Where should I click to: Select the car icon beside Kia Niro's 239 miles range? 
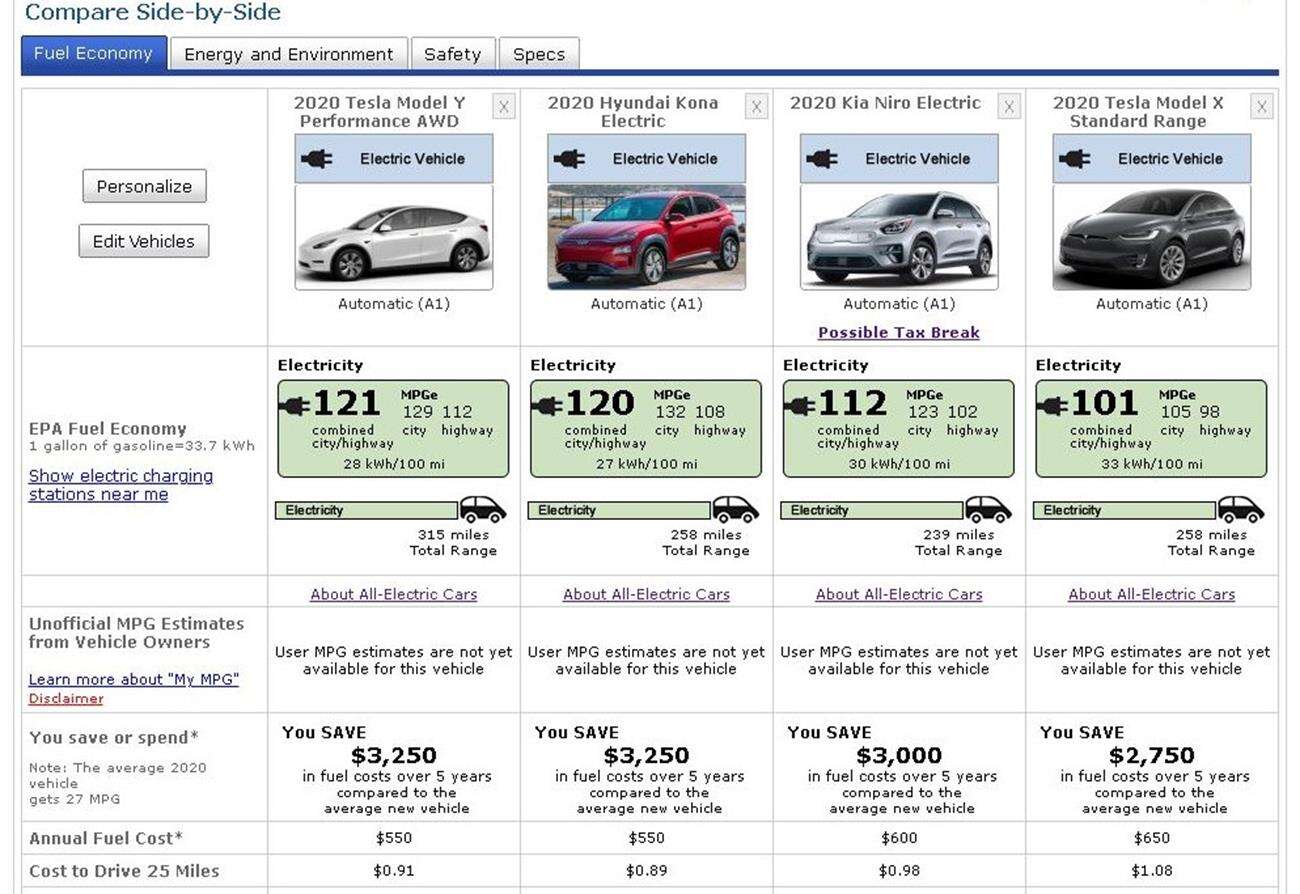pyautogui.click(x=990, y=510)
